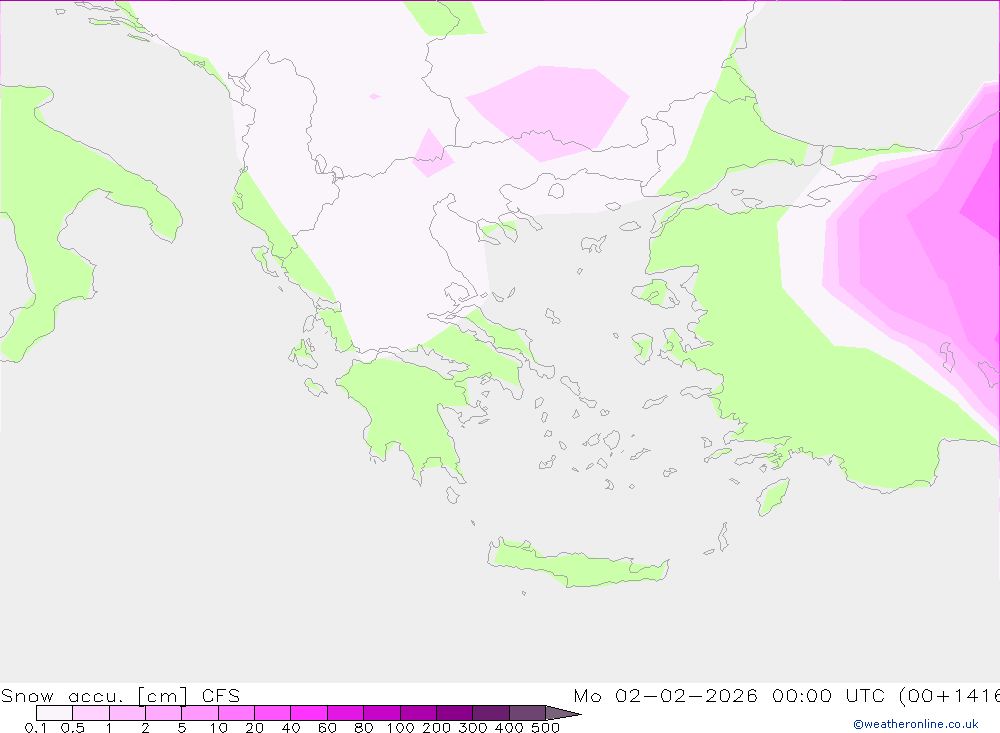Click the 0.1–0.5 cm legend swatch
Screen dimensions: 1000x733
(x=54, y=713)
